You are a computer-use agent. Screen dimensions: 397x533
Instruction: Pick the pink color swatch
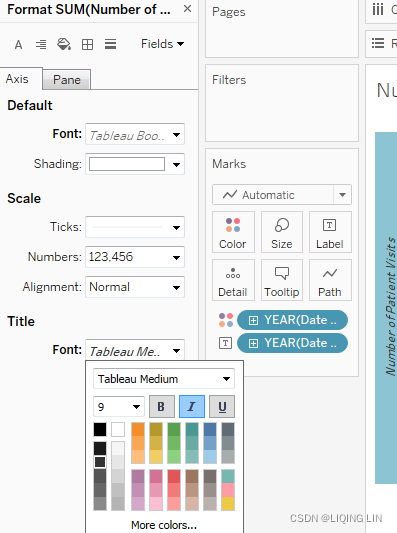156,476
